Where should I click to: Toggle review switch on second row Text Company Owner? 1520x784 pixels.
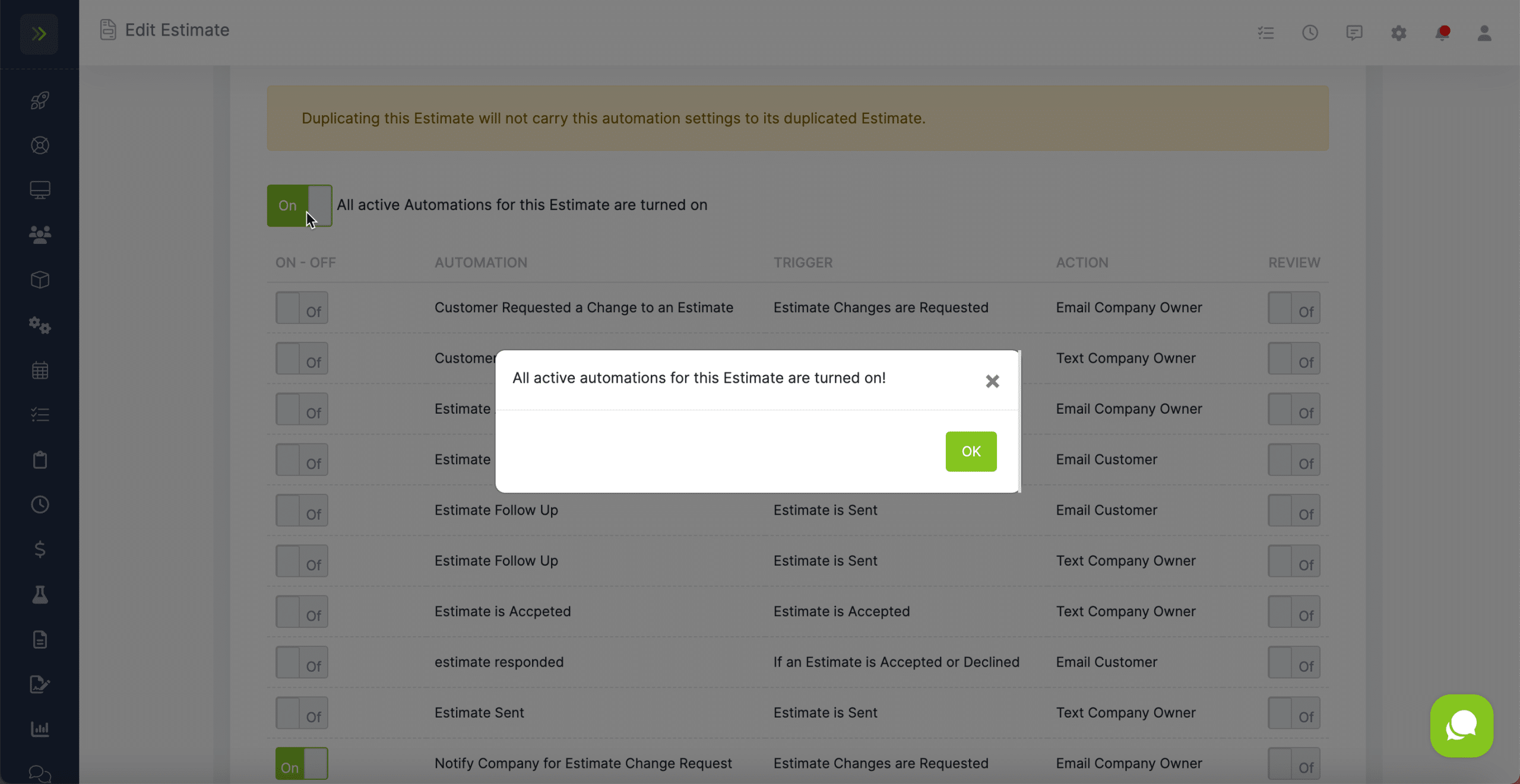1294,358
